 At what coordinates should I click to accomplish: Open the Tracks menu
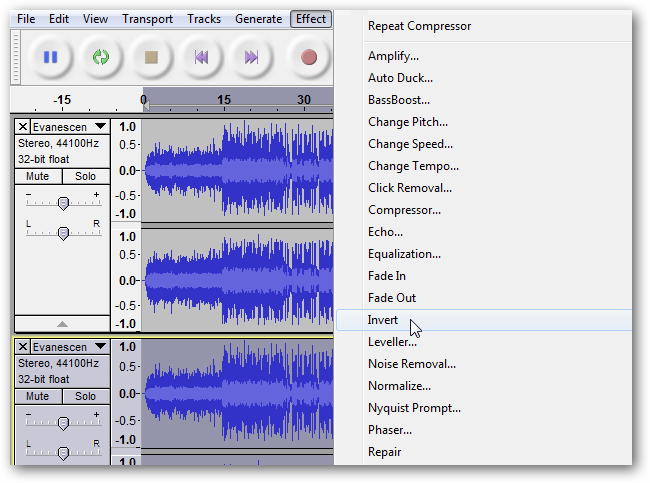point(204,19)
